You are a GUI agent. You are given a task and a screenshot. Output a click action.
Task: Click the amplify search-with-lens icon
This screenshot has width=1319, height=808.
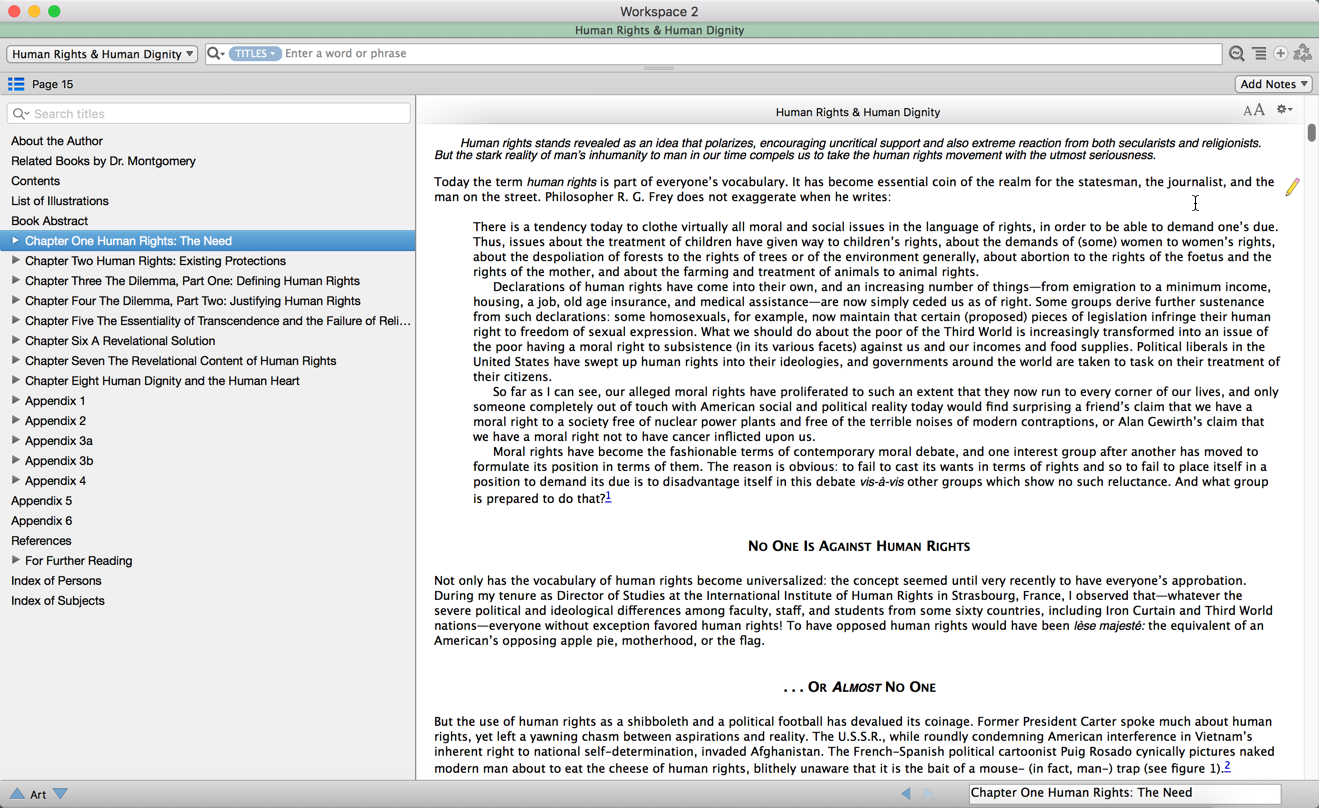(1237, 54)
